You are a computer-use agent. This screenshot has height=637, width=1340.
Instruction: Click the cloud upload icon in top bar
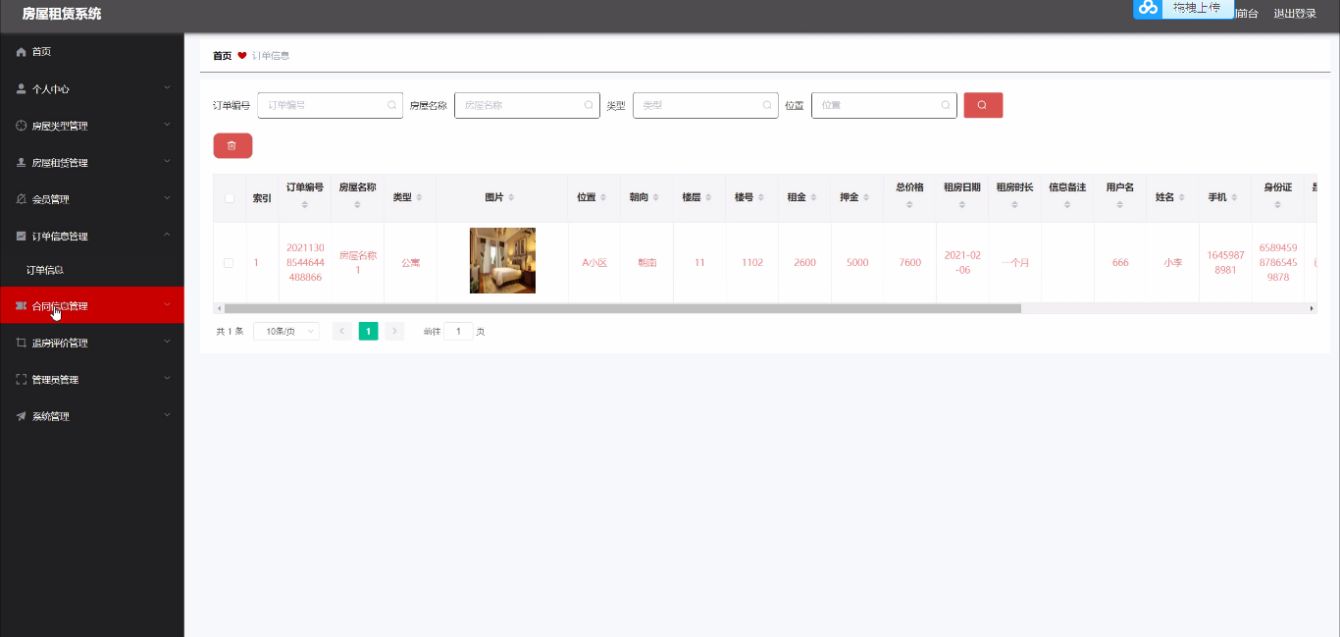(1148, 8)
